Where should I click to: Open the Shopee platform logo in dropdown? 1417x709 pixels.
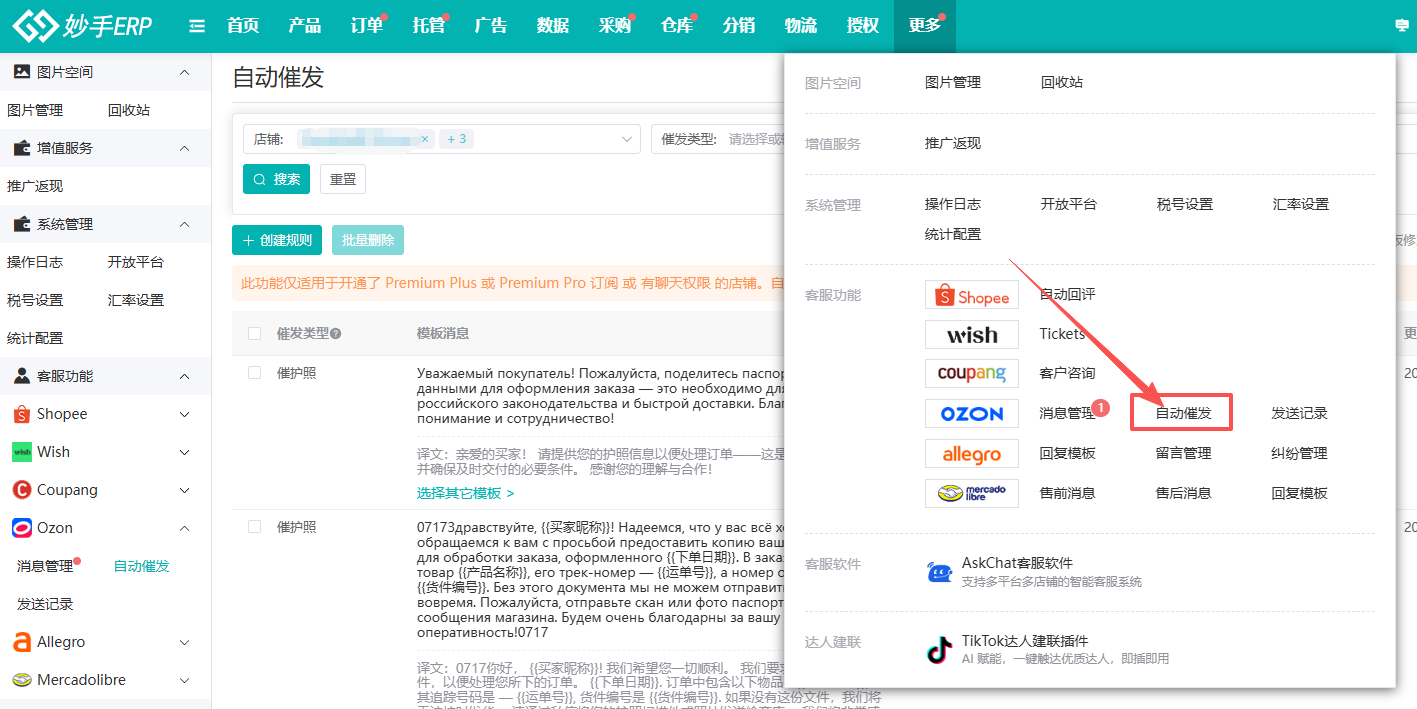971,295
